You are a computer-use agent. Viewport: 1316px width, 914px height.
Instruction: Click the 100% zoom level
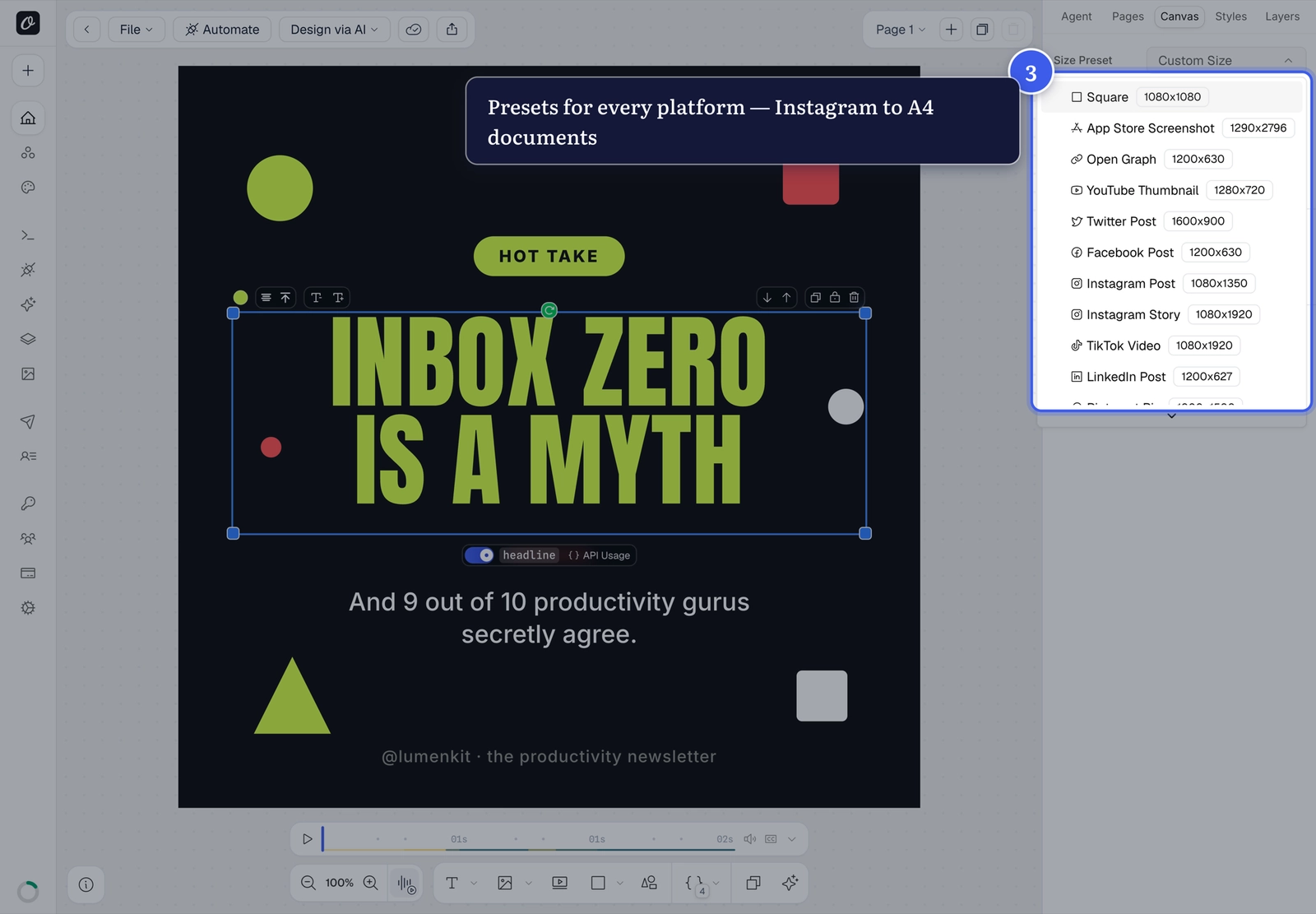340,883
